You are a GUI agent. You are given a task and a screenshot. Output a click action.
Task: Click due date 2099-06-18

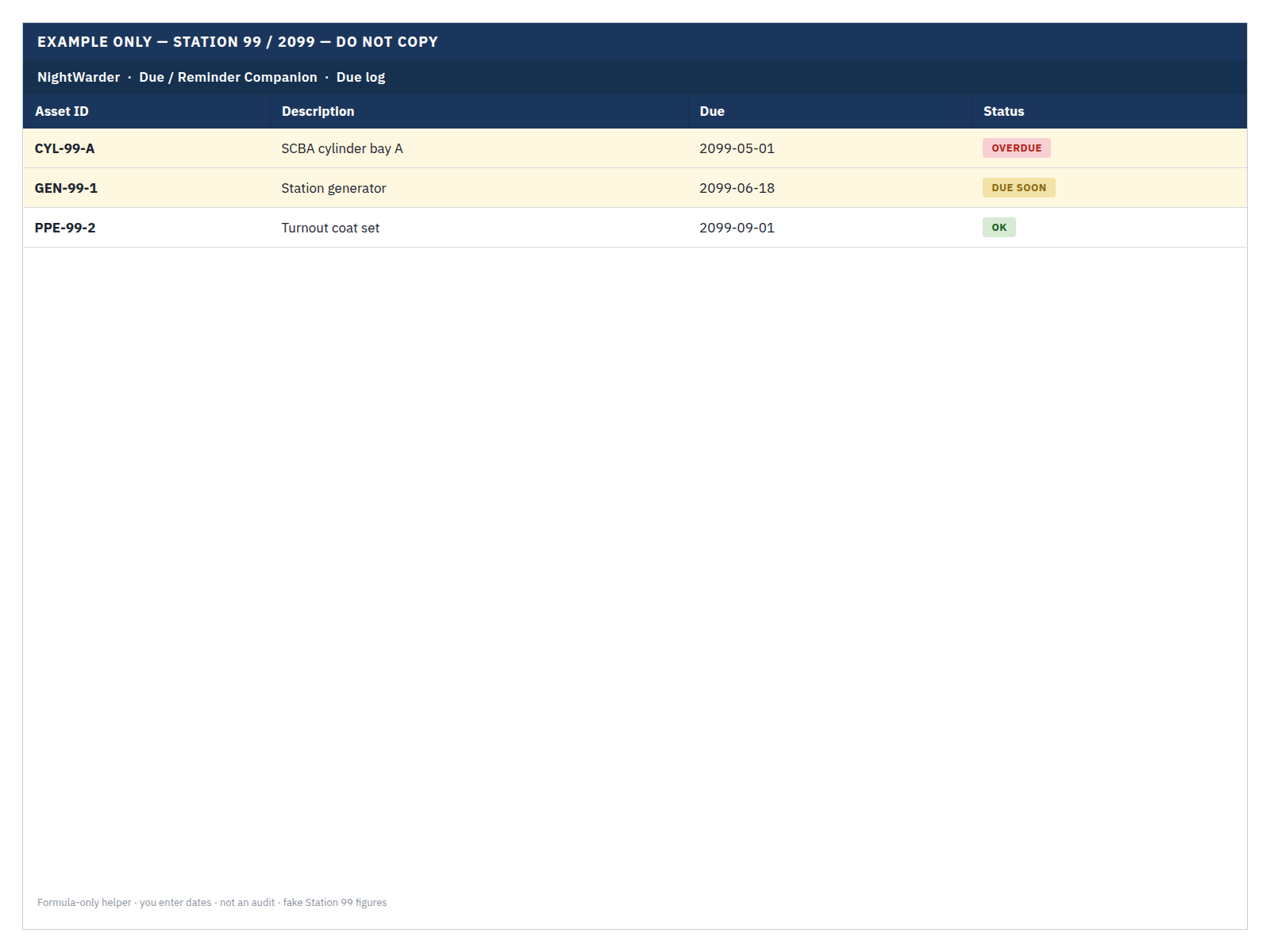click(x=737, y=188)
